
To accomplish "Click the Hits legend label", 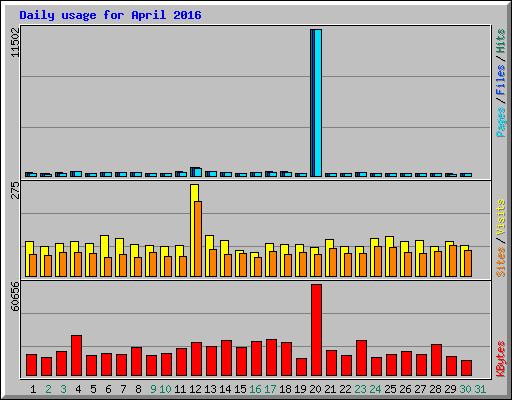I will (x=501, y=41).
